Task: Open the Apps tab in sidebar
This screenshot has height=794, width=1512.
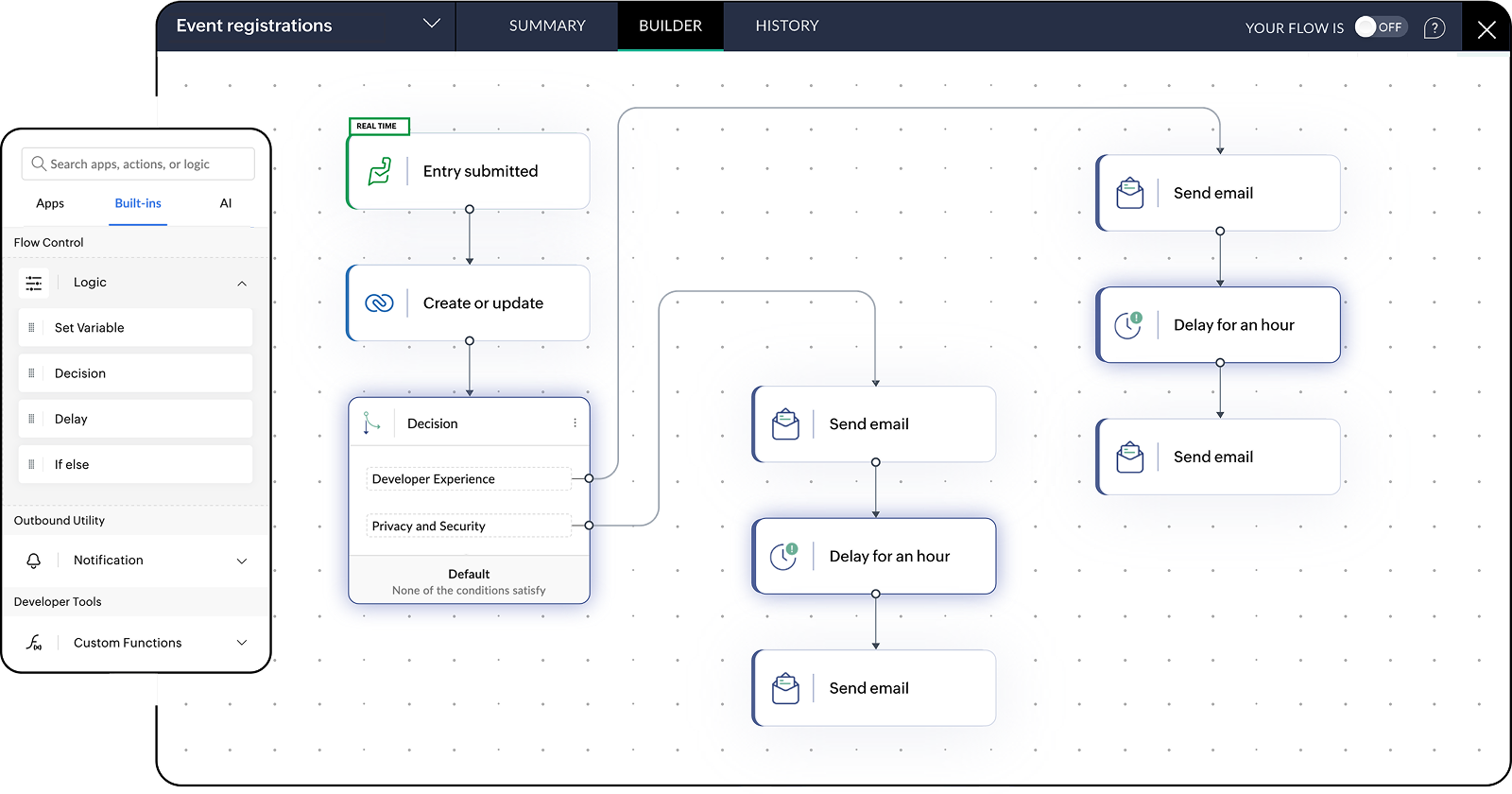Action: tap(50, 203)
